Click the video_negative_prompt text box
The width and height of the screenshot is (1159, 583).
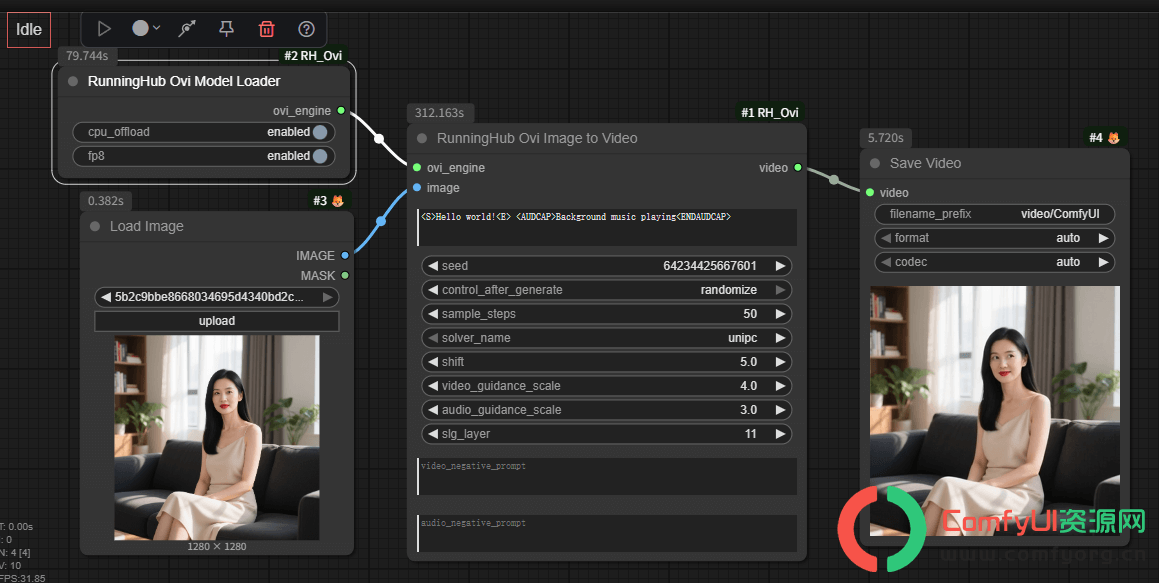pos(607,477)
